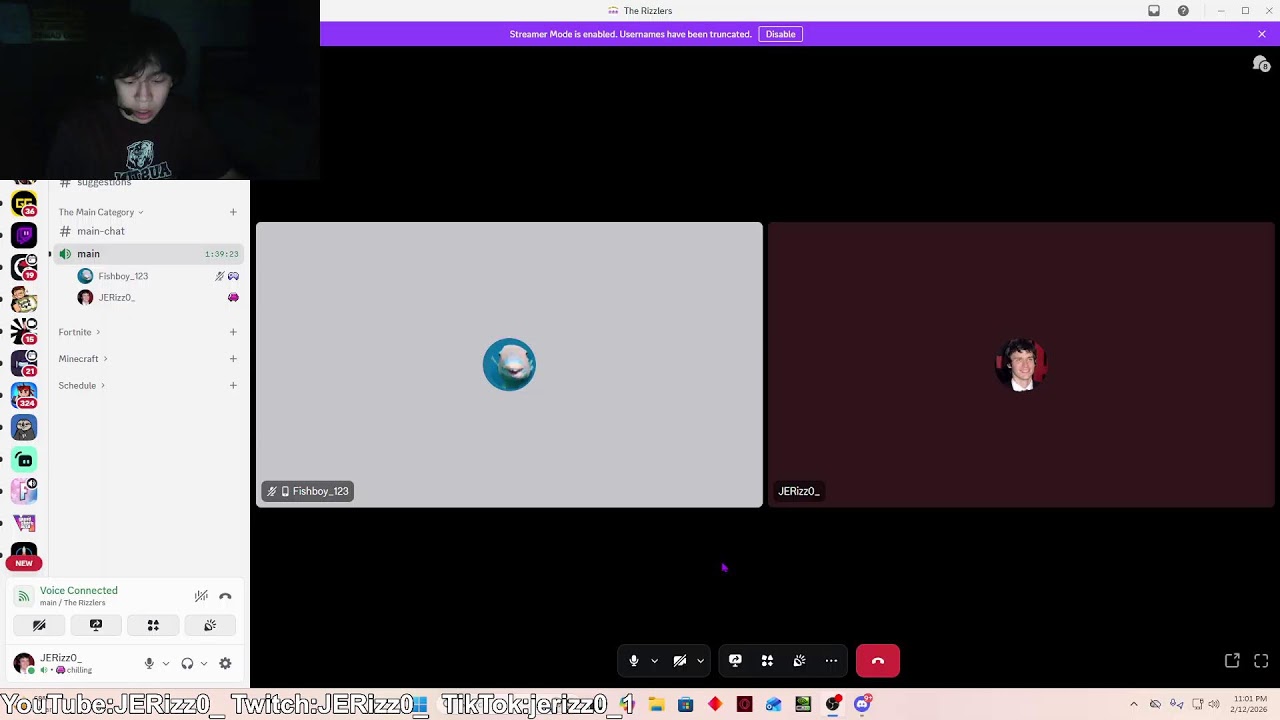The width and height of the screenshot is (1280, 720).
Task: Open voice connection quality signal icon
Action: (24, 596)
